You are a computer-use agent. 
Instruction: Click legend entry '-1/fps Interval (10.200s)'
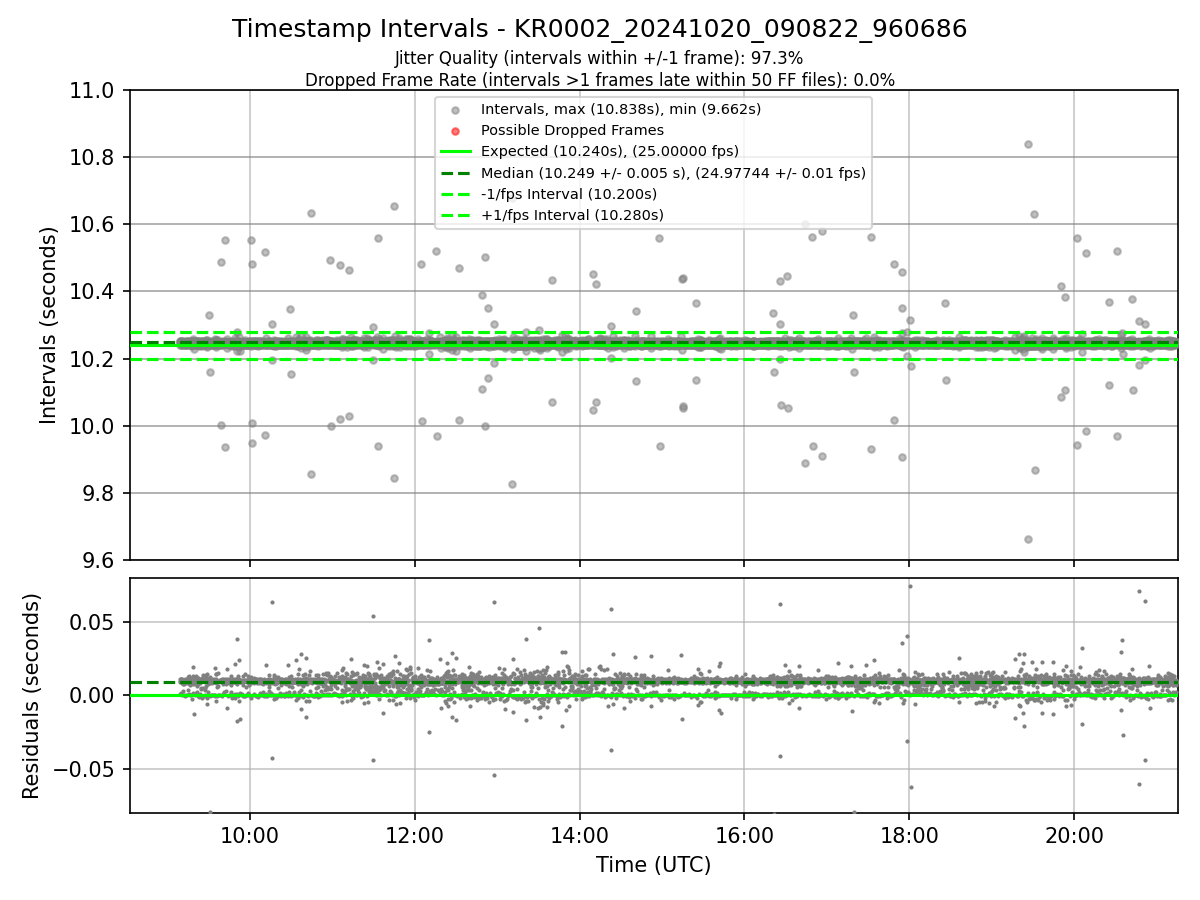[x=568, y=194]
